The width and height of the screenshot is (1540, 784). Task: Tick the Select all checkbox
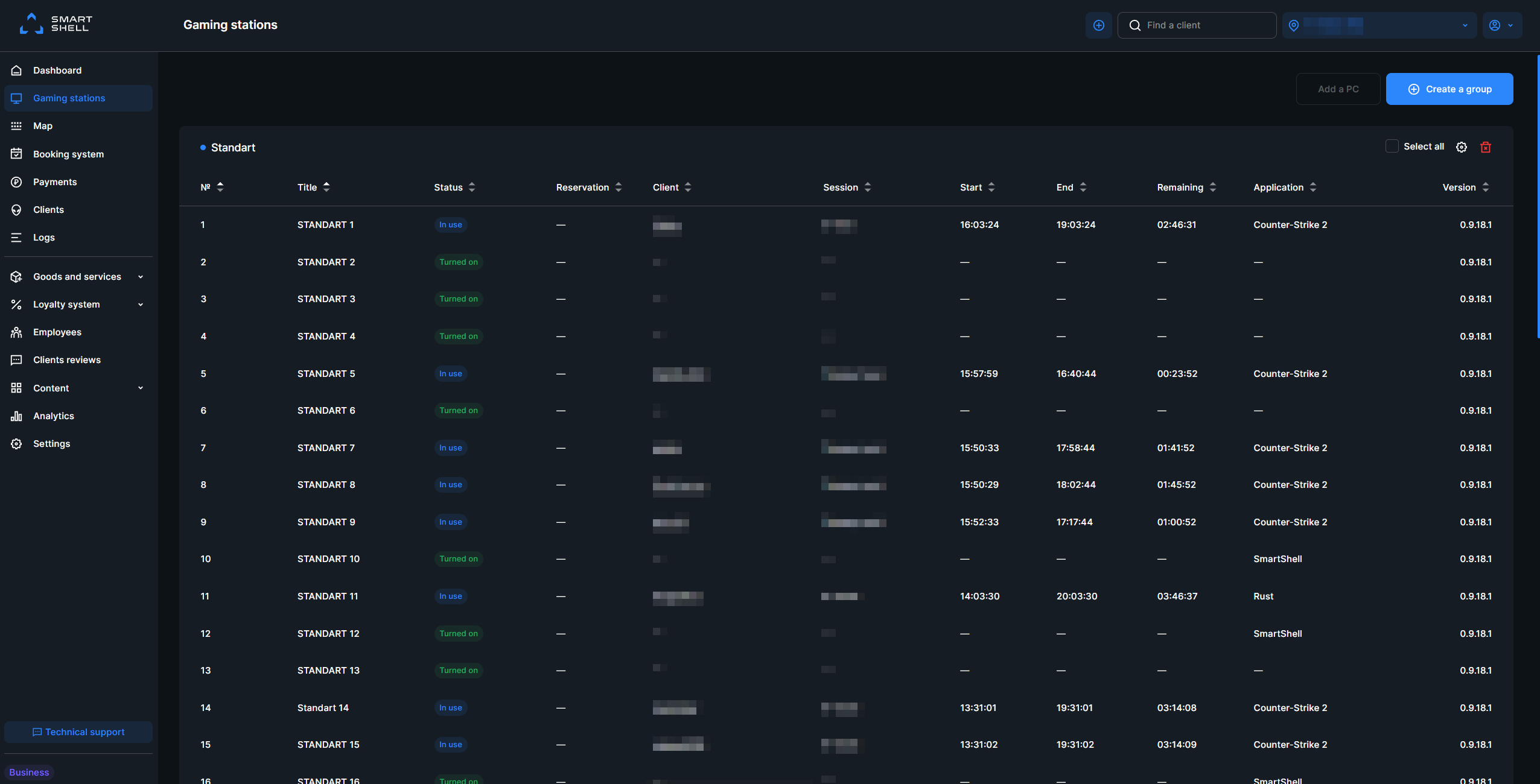click(1392, 147)
